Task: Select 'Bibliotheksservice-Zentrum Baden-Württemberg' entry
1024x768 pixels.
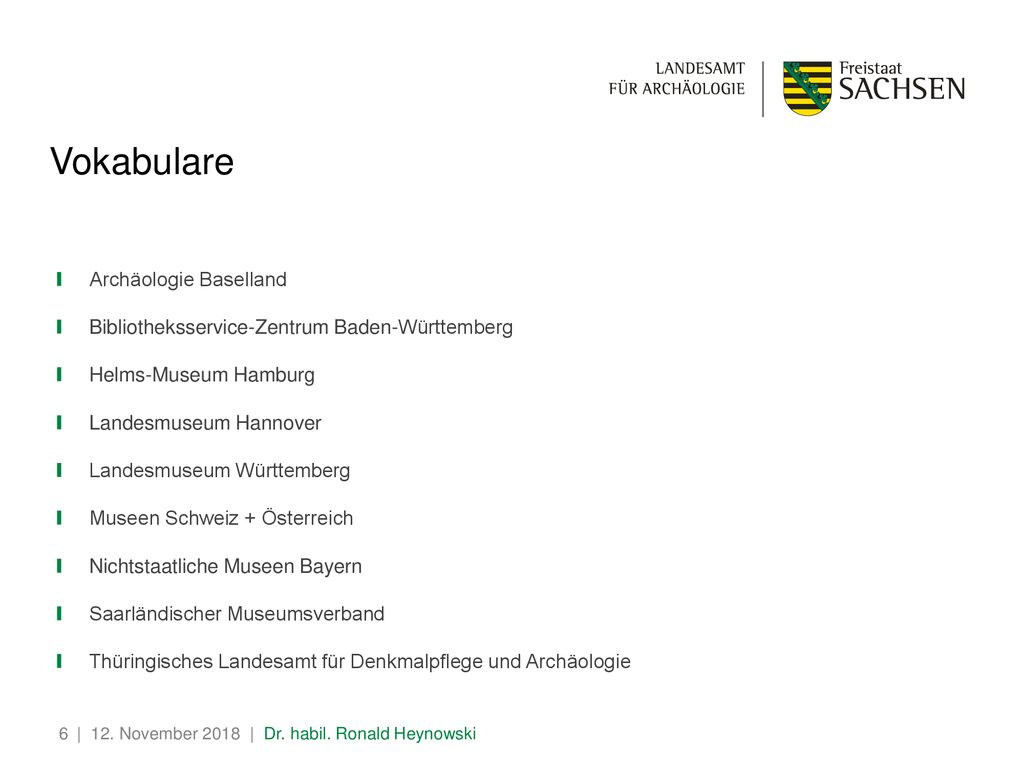Action: click(301, 327)
